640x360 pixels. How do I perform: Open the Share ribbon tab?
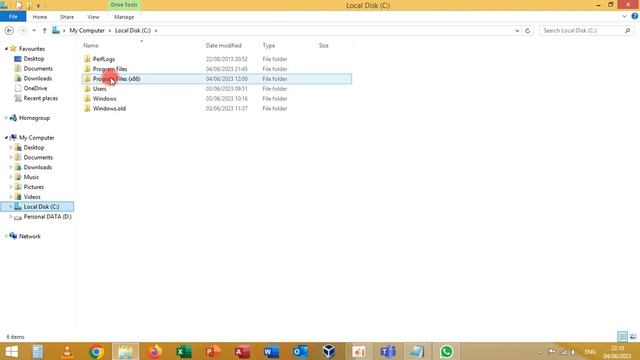click(67, 17)
